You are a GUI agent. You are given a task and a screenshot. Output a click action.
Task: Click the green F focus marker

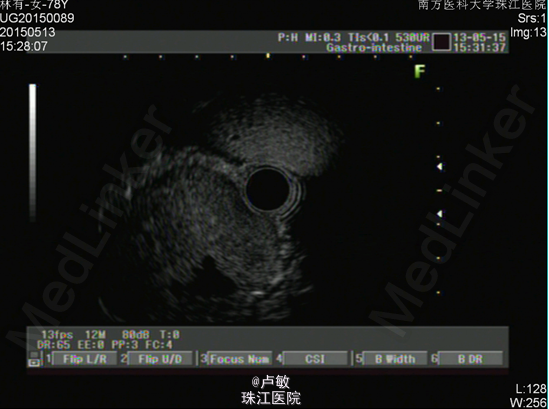point(420,71)
